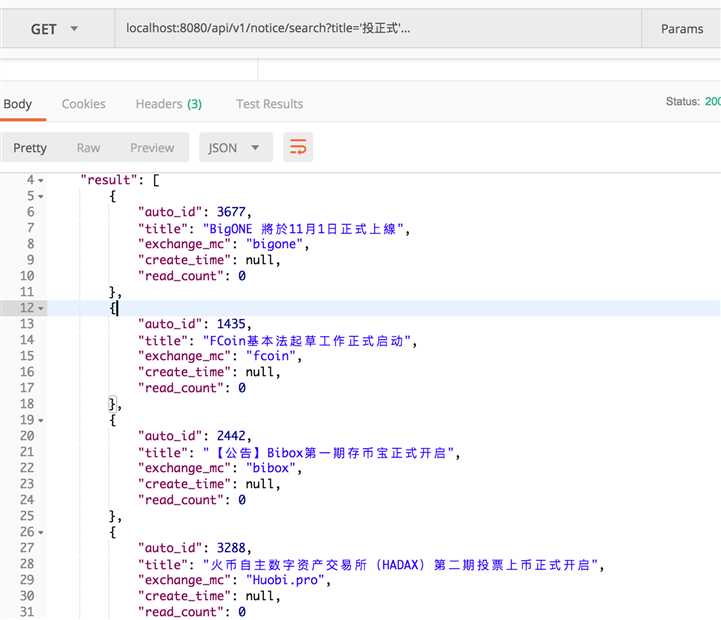Toggle the line wrap icon
The height and width of the screenshot is (620, 721).
[x=298, y=147]
